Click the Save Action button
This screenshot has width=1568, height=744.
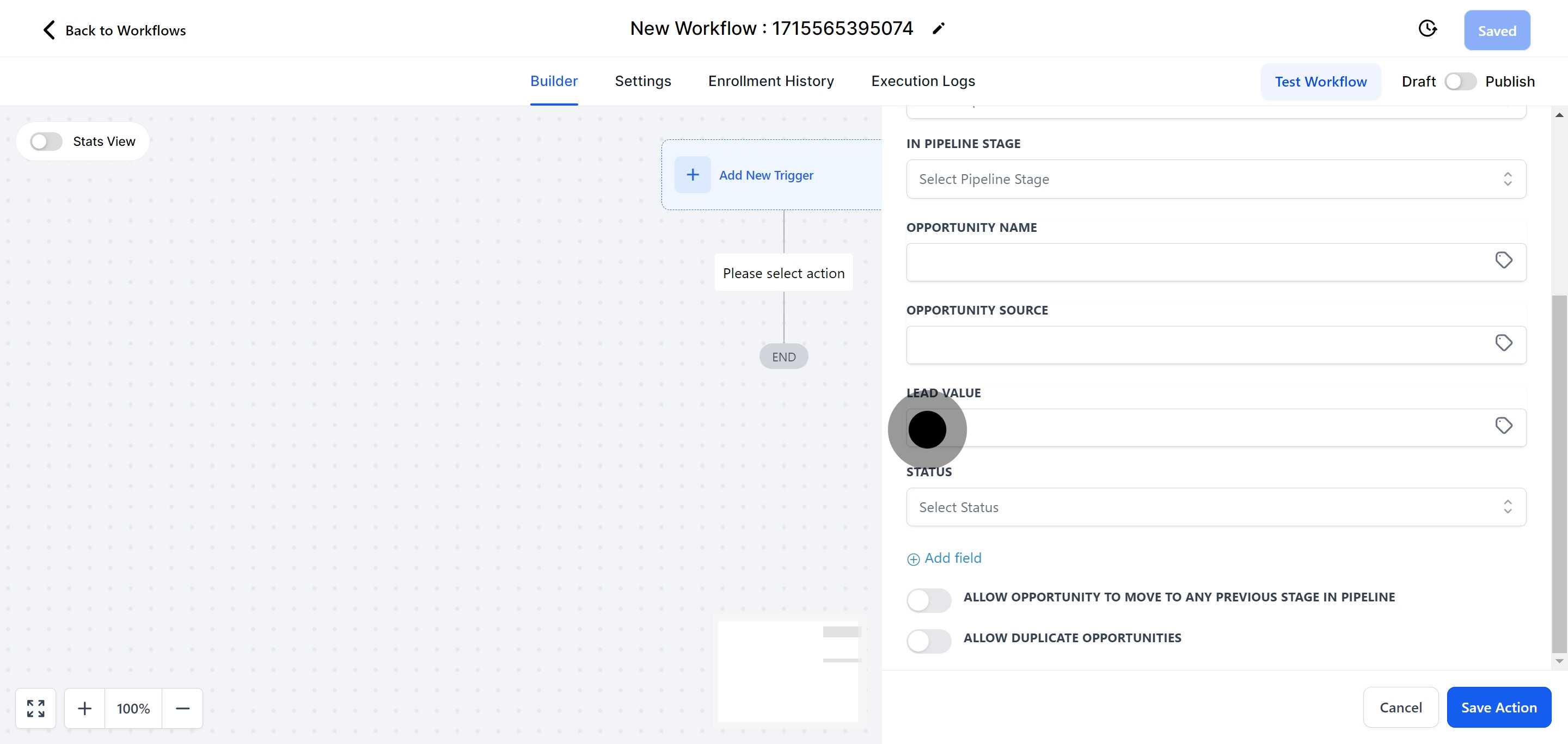tap(1498, 707)
